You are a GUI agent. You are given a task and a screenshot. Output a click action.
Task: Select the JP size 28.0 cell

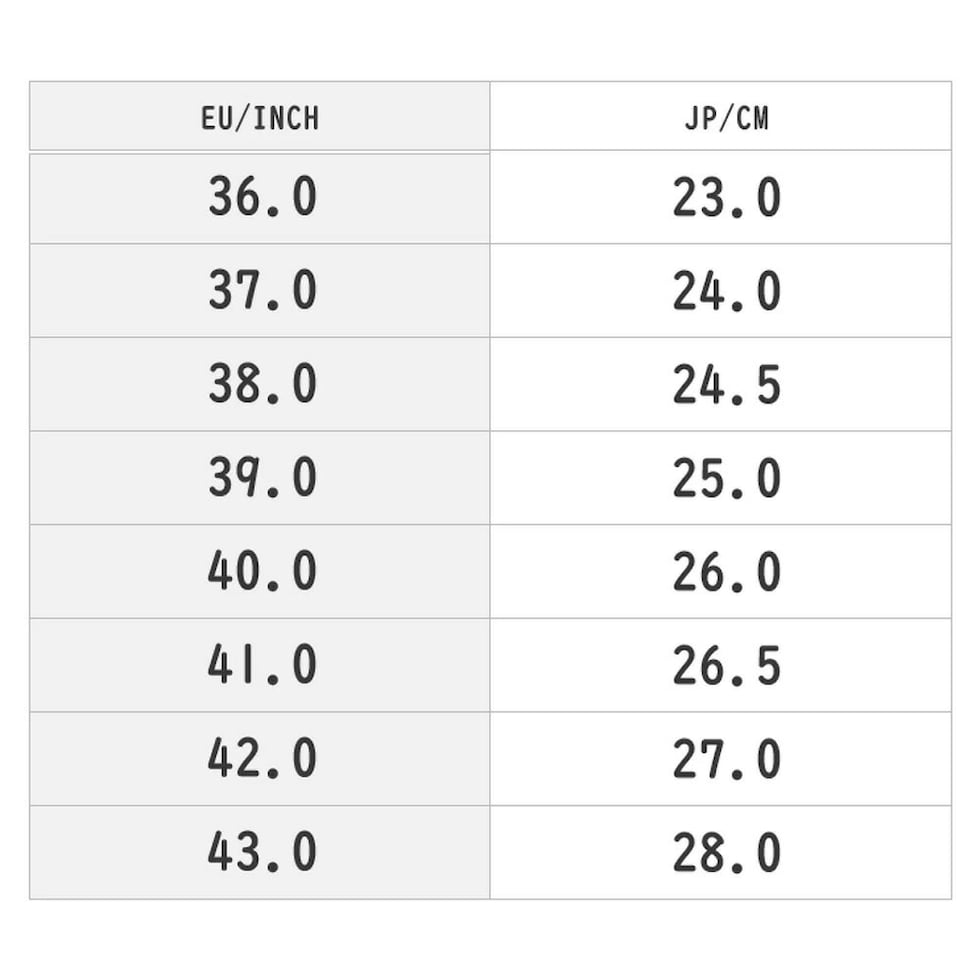pyautogui.click(x=726, y=852)
